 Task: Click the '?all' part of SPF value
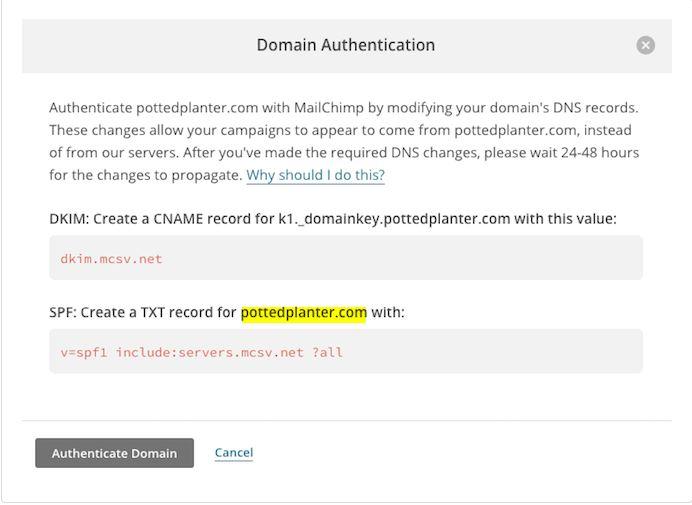pyautogui.click(x=327, y=352)
